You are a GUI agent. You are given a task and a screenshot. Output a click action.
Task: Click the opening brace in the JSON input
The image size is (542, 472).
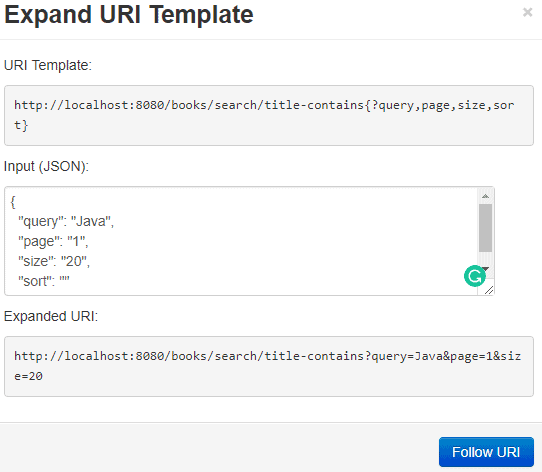point(13,202)
